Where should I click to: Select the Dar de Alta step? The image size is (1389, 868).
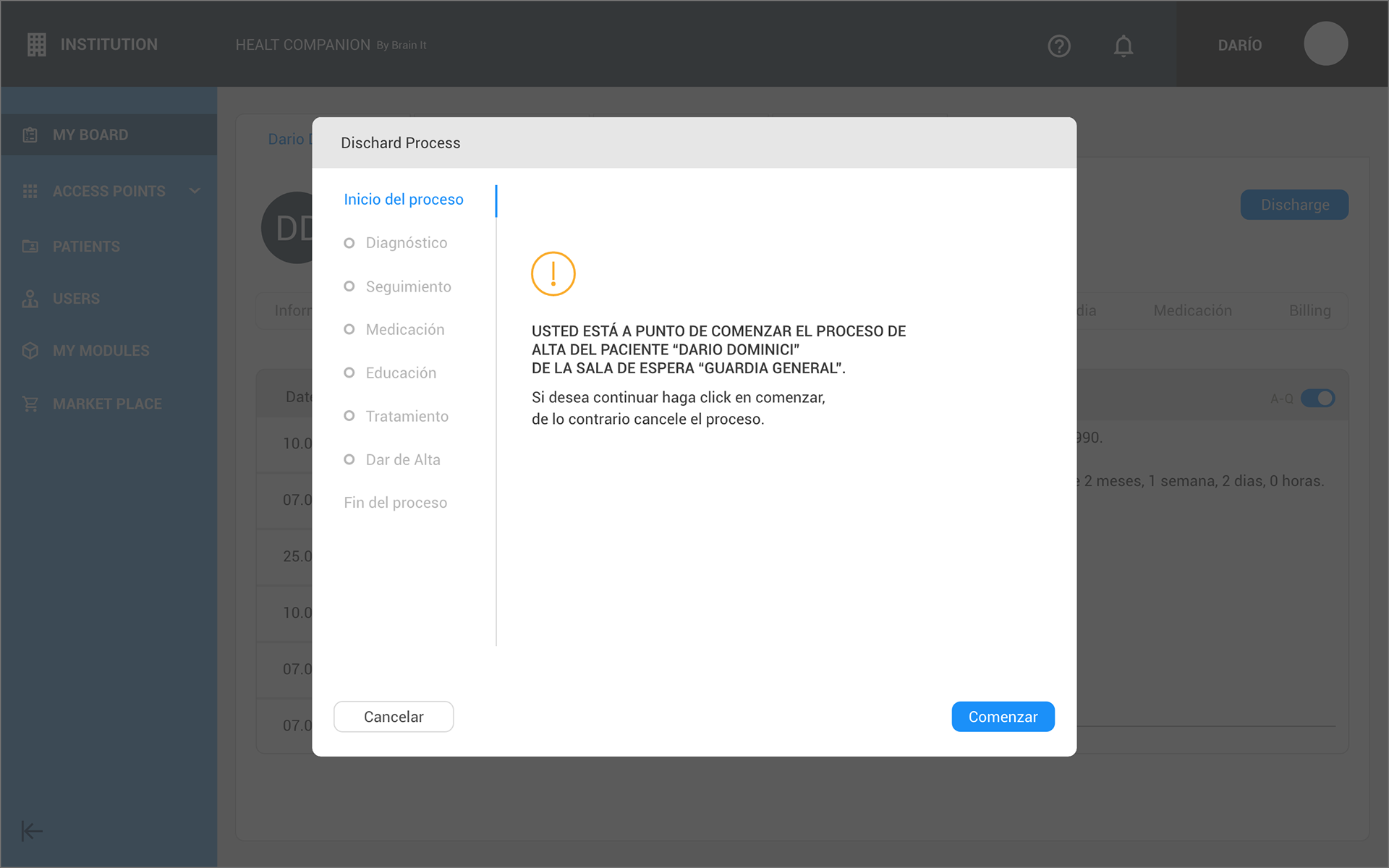pos(402,460)
